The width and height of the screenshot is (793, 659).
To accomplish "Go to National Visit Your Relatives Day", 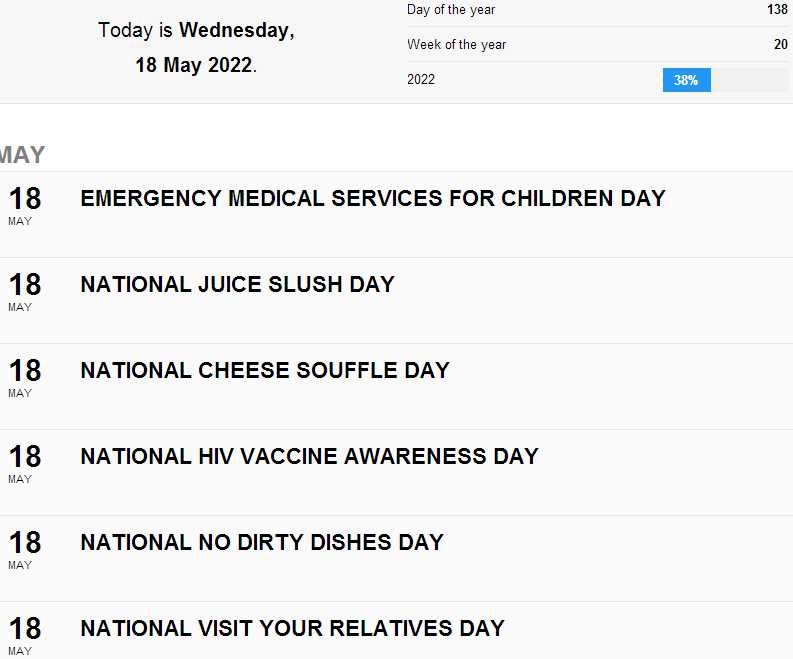I will click(x=292, y=628).
